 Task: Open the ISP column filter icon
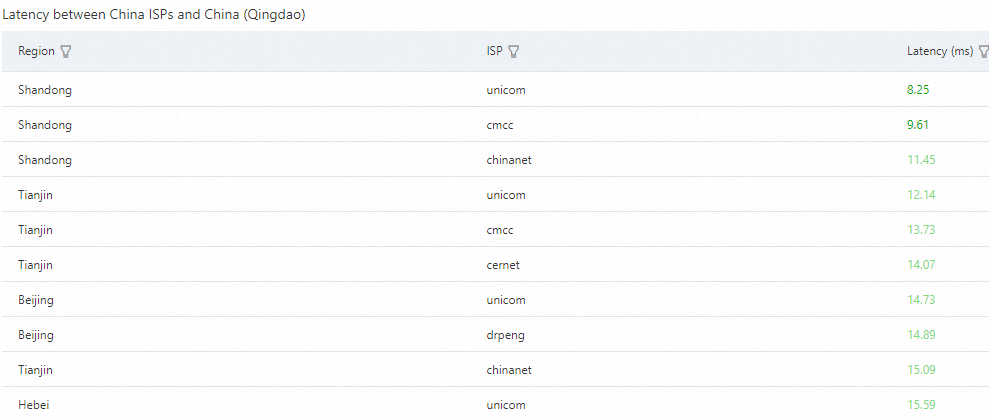tap(513, 52)
